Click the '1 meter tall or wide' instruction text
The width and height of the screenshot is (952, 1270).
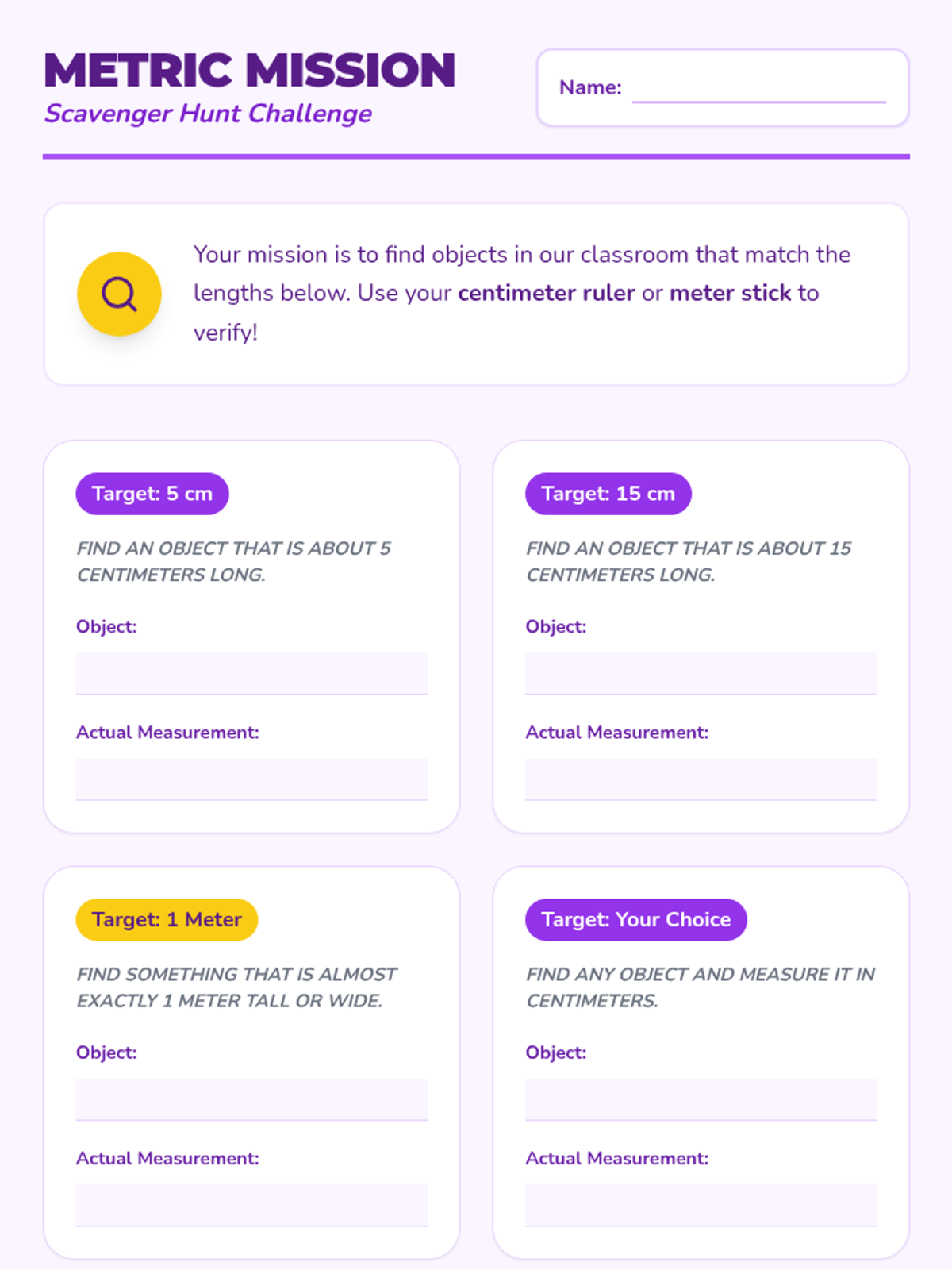pos(236,987)
